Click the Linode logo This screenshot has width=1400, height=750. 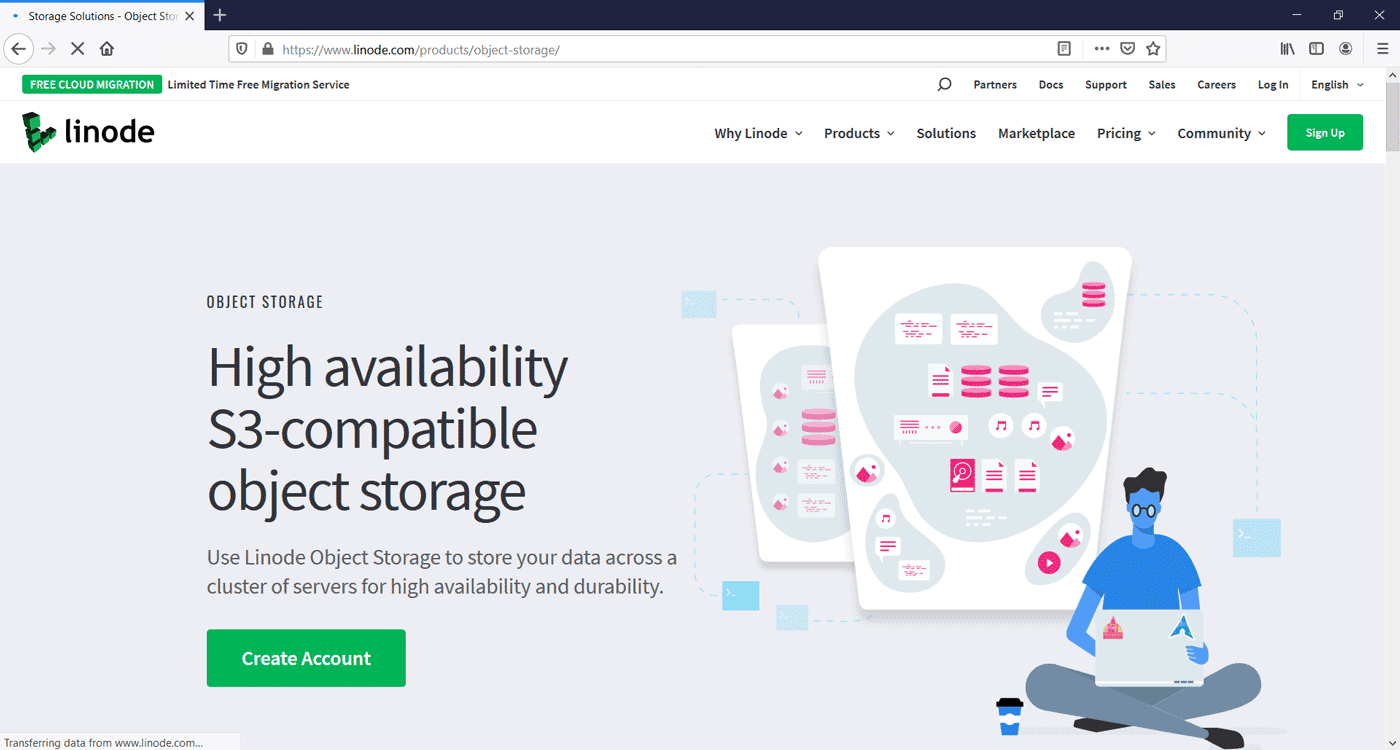pyautogui.click(x=88, y=132)
